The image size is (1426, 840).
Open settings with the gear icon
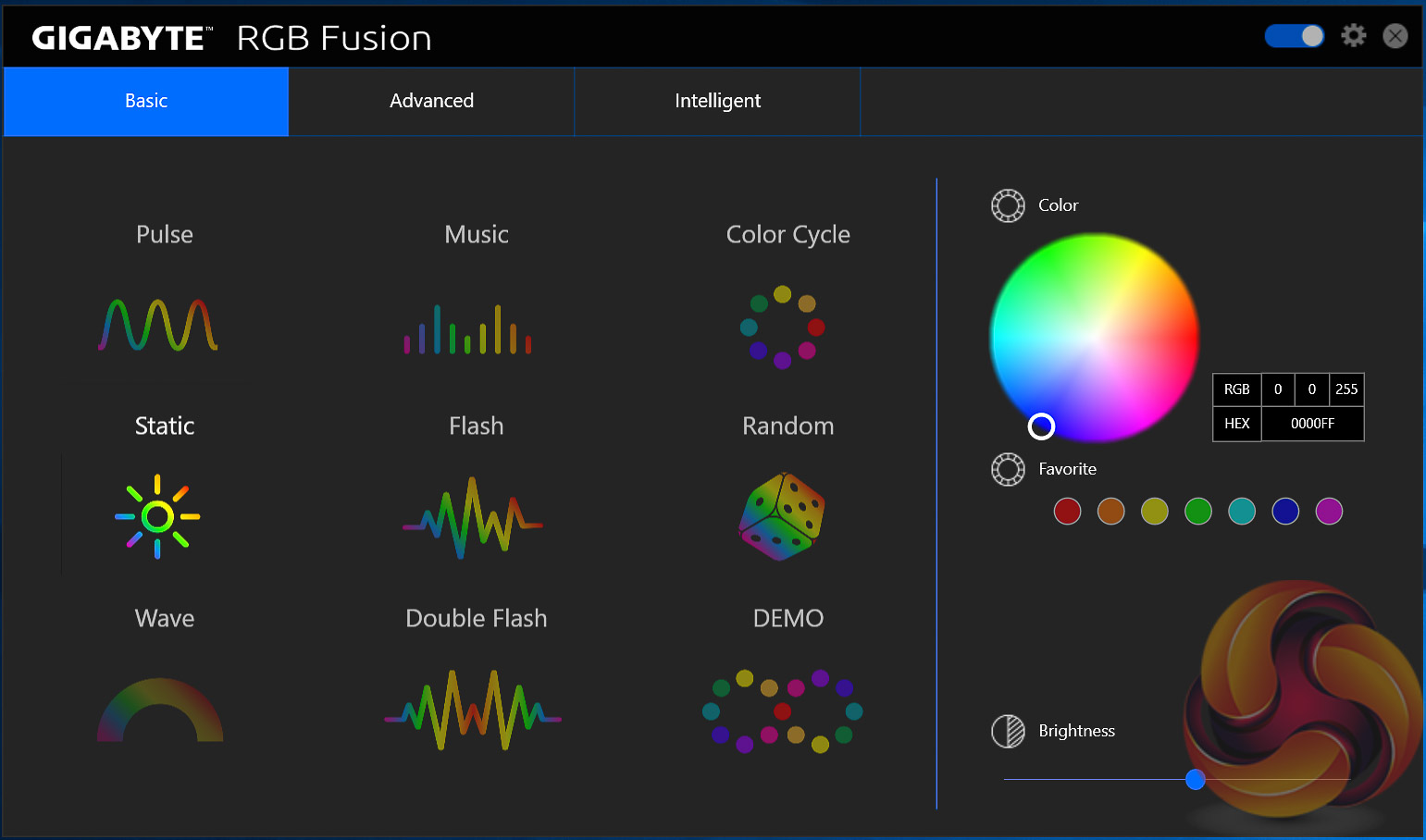(1354, 36)
